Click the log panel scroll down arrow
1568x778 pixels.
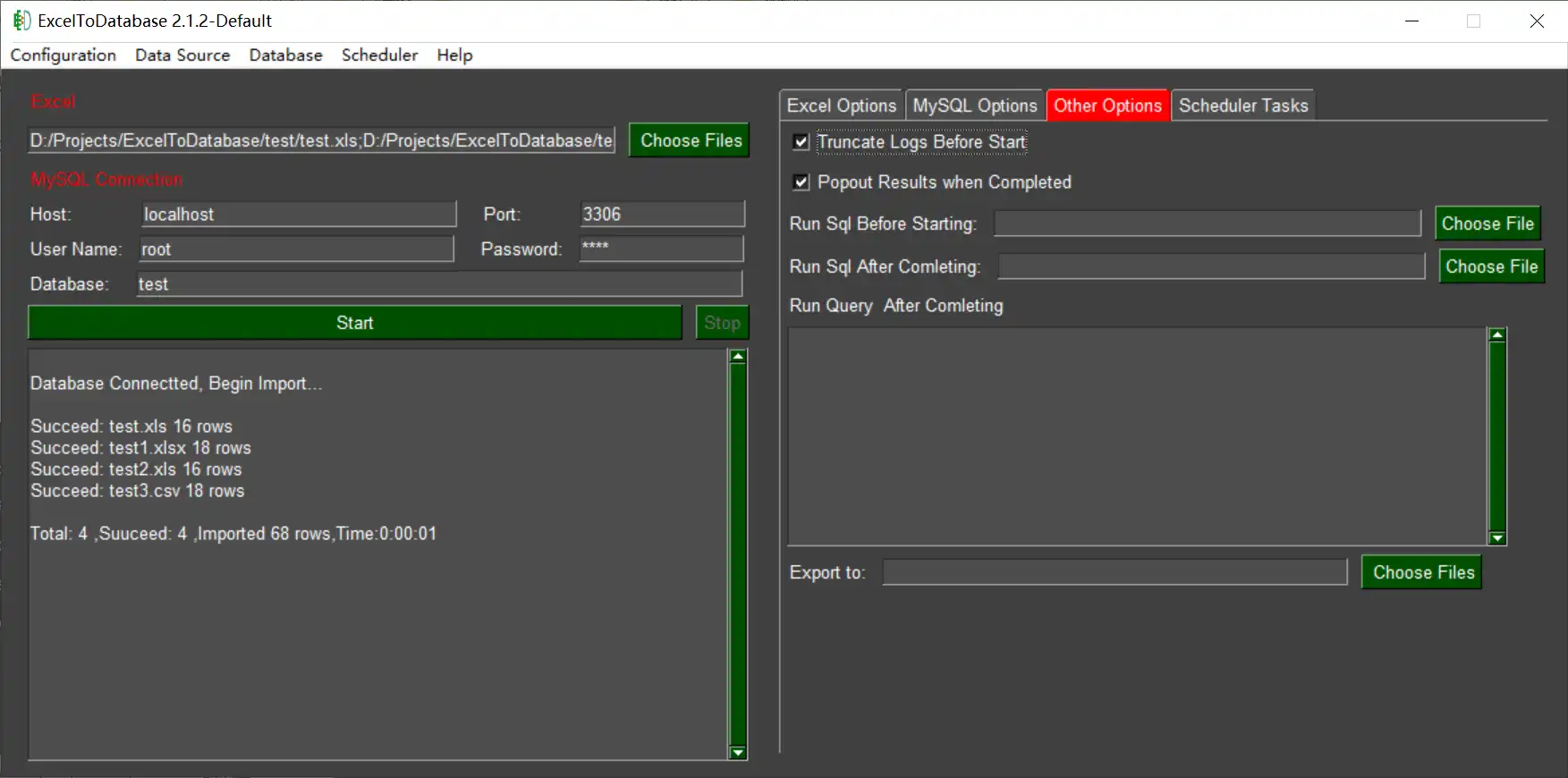tap(738, 753)
